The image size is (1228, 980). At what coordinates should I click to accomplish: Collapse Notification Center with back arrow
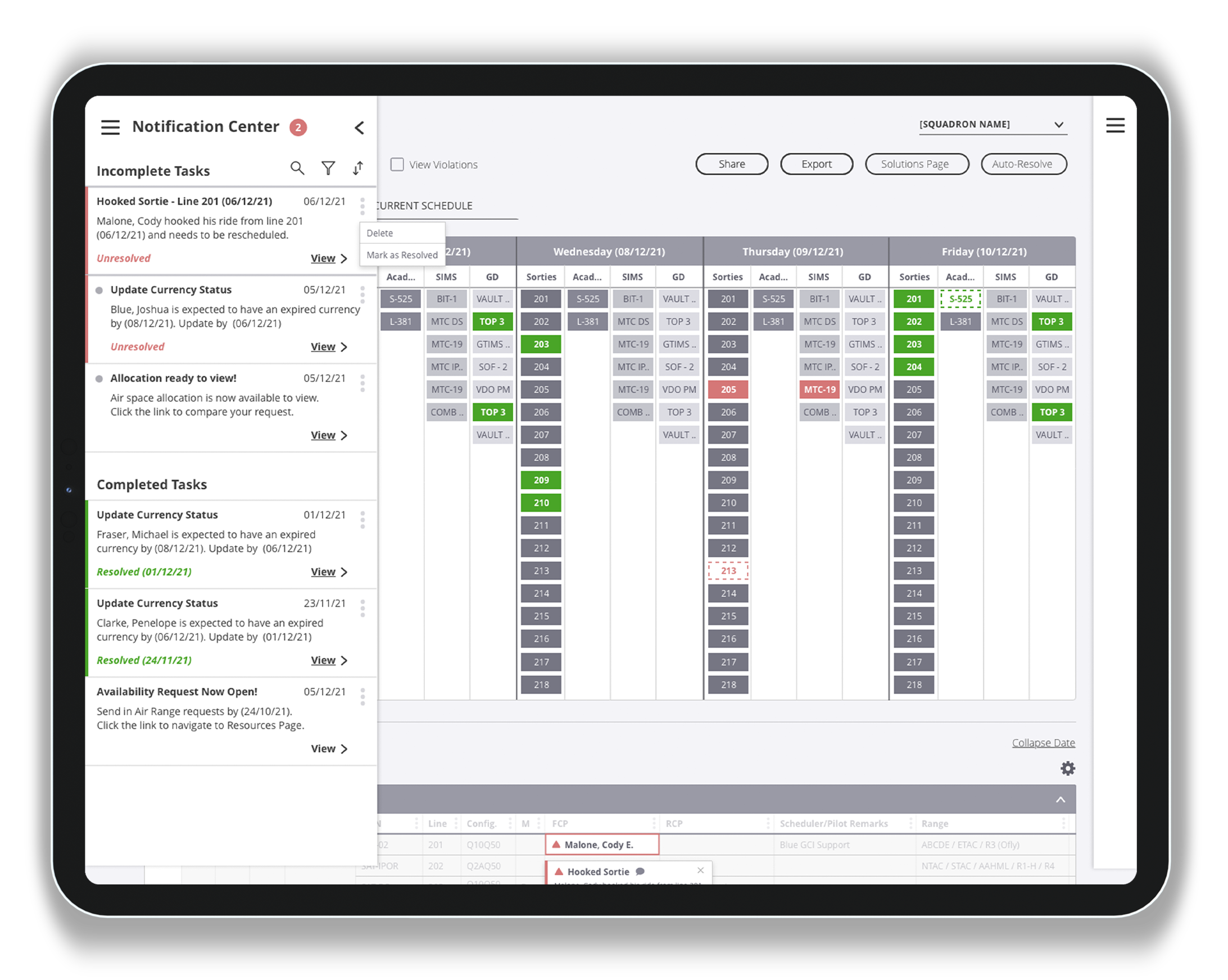tap(359, 128)
